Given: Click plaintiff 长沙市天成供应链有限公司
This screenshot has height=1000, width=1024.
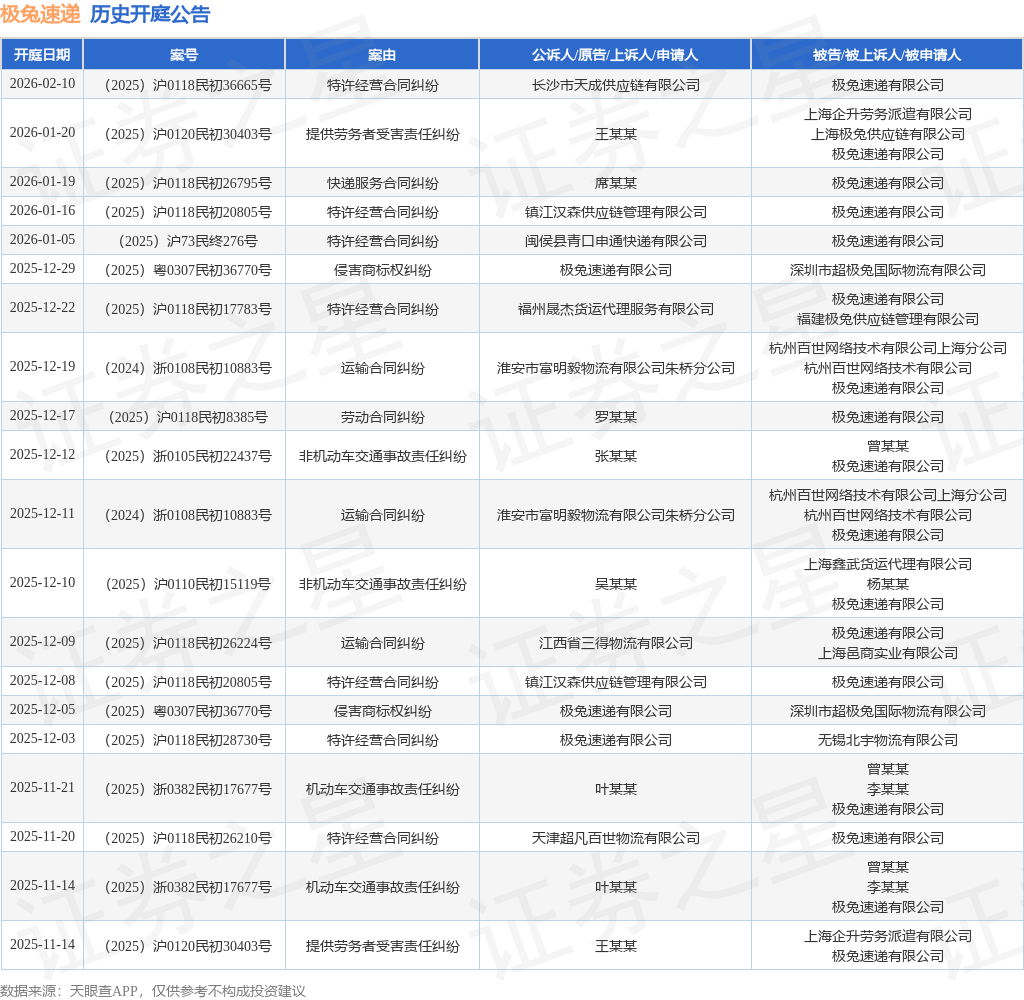Looking at the screenshot, I should pyautogui.click(x=615, y=85).
